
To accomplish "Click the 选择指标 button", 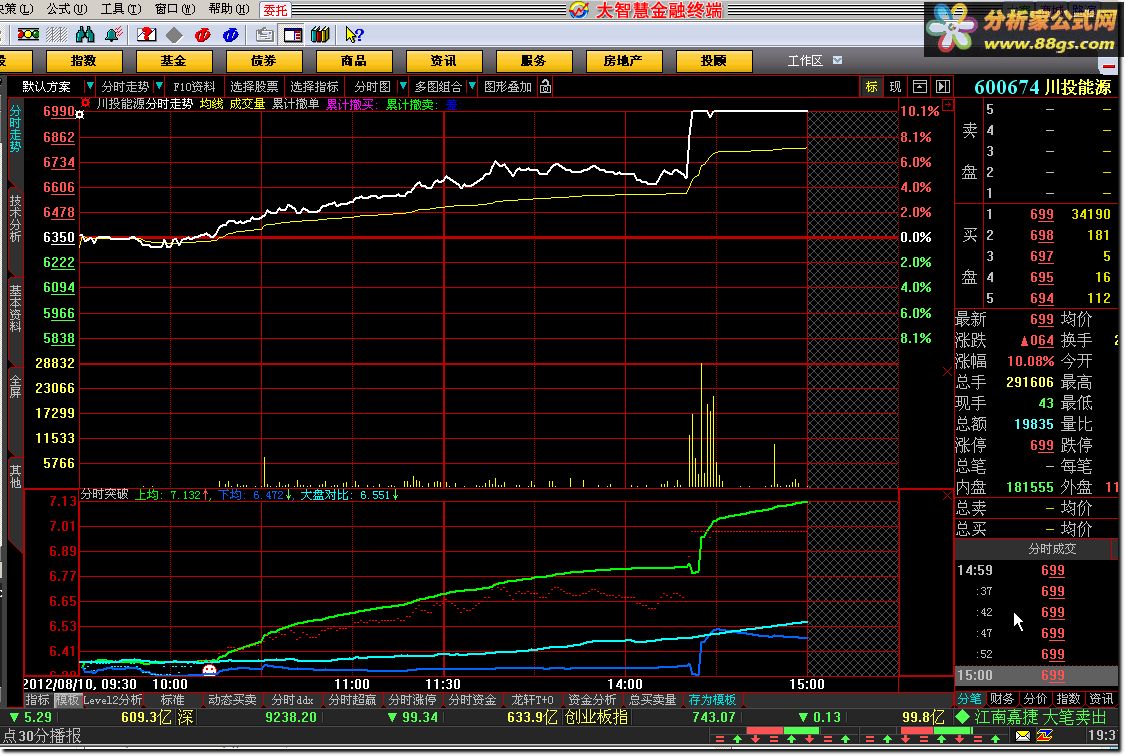I will (x=315, y=87).
